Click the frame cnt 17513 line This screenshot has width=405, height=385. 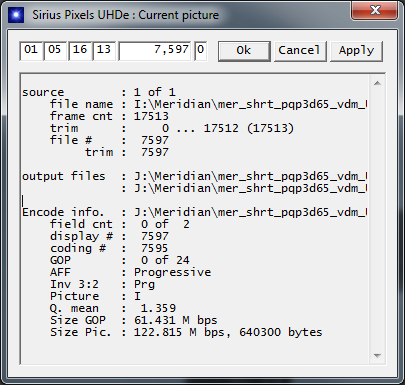pos(109,116)
